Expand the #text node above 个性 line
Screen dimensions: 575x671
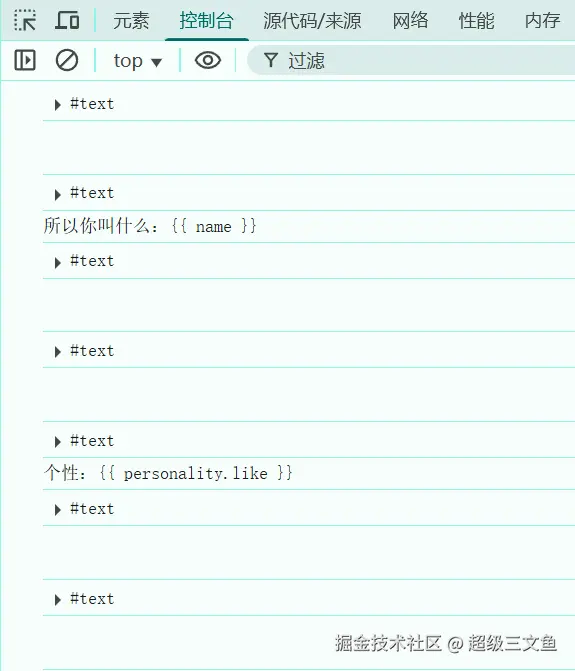58,442
